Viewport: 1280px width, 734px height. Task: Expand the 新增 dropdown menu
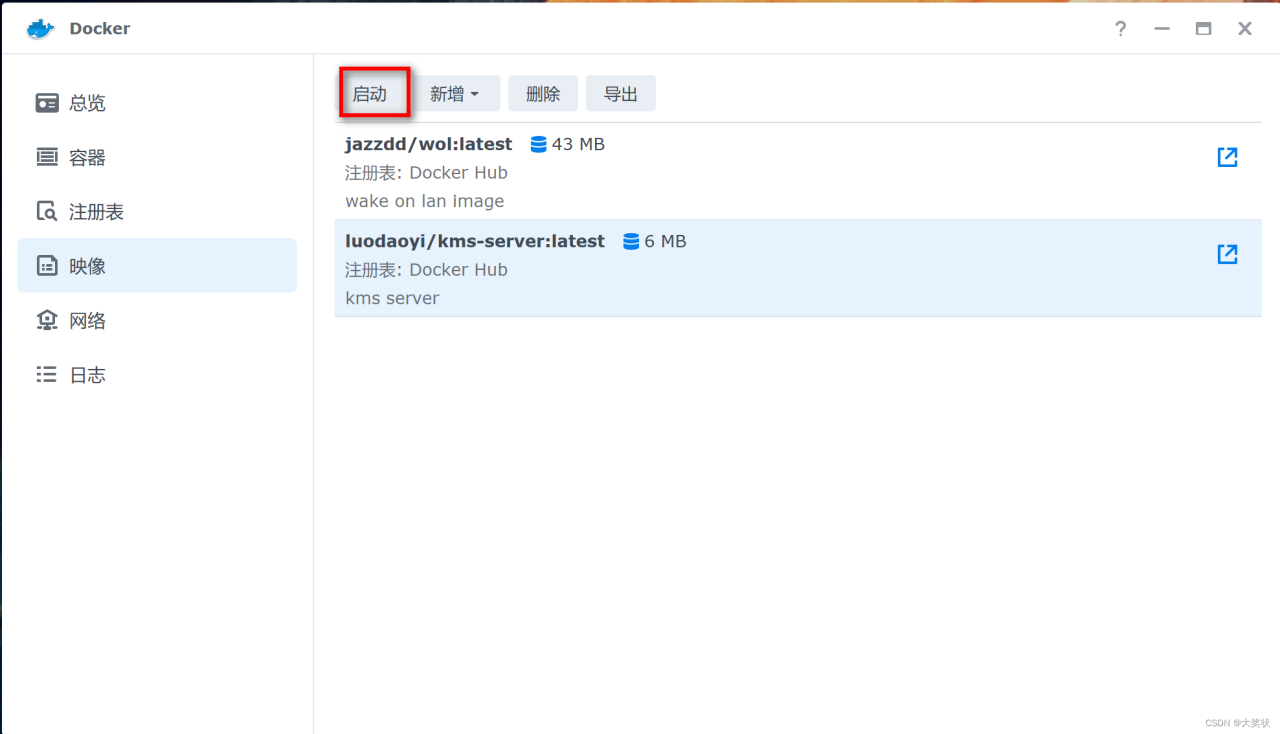[457, 93]
